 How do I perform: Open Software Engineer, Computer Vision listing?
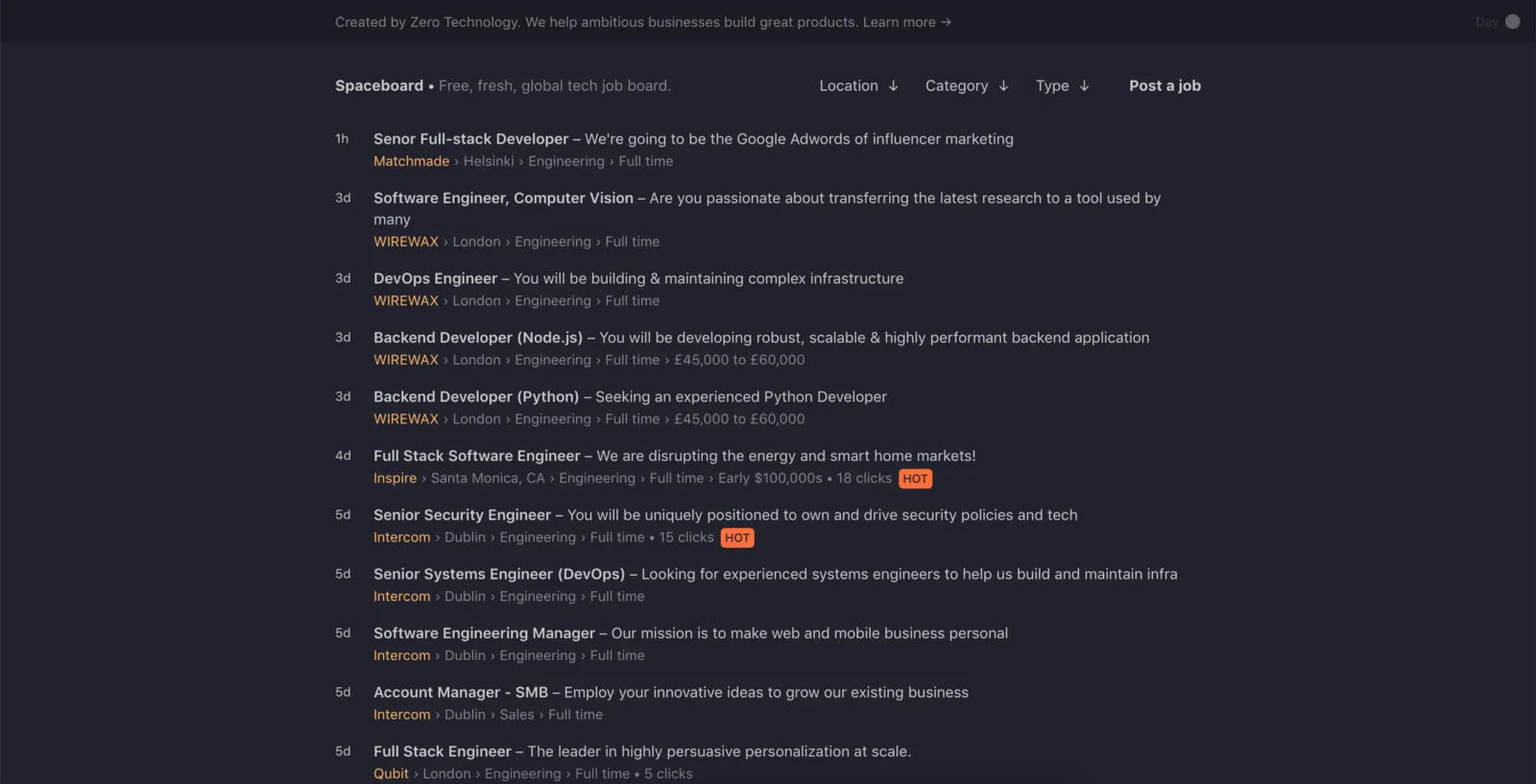(503, 198)
